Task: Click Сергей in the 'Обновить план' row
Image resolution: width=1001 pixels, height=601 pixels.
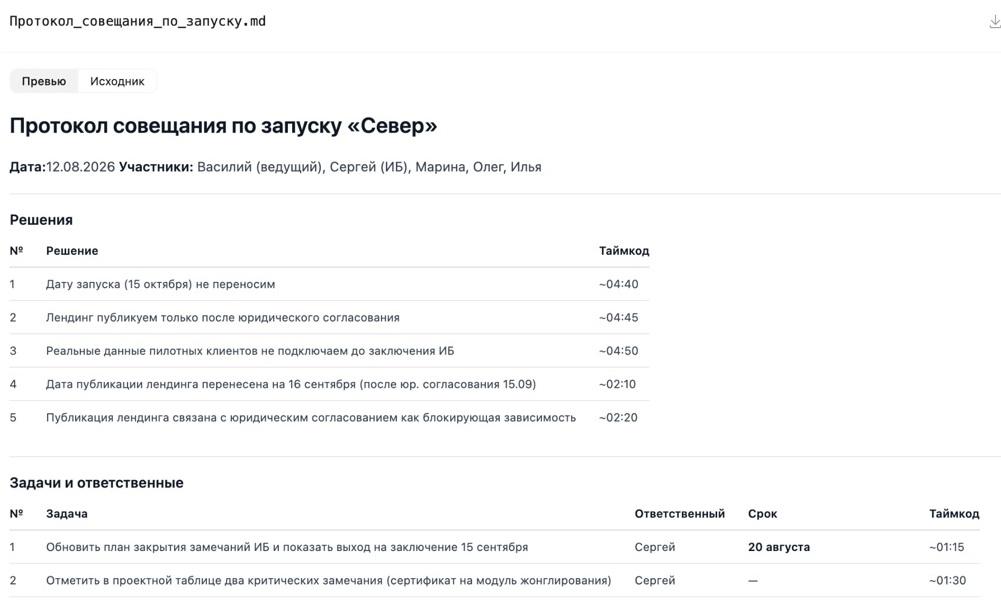Action: [x=654, y=547]
